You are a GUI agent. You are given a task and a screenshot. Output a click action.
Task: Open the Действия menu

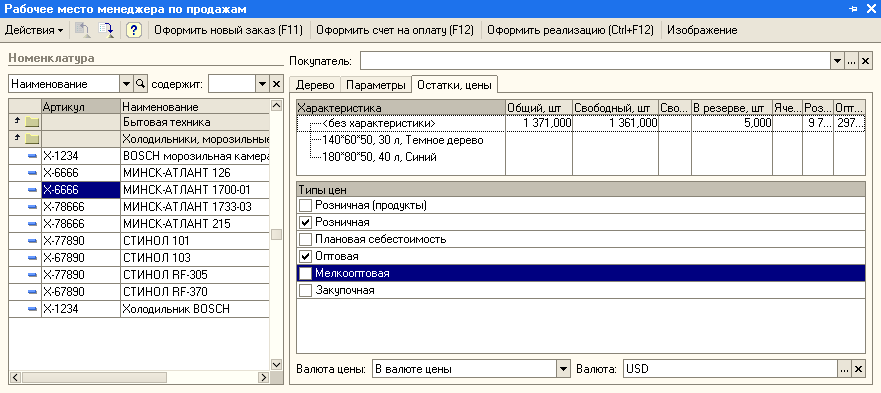34,30
